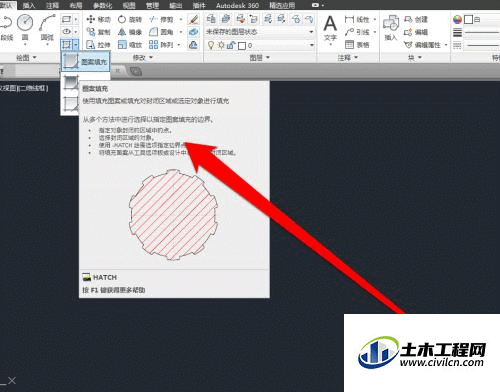The height and width of the screenshot is (392, 500).
Task: Click the Insert (插入) block tool
Action: click(x=391, y=28)
